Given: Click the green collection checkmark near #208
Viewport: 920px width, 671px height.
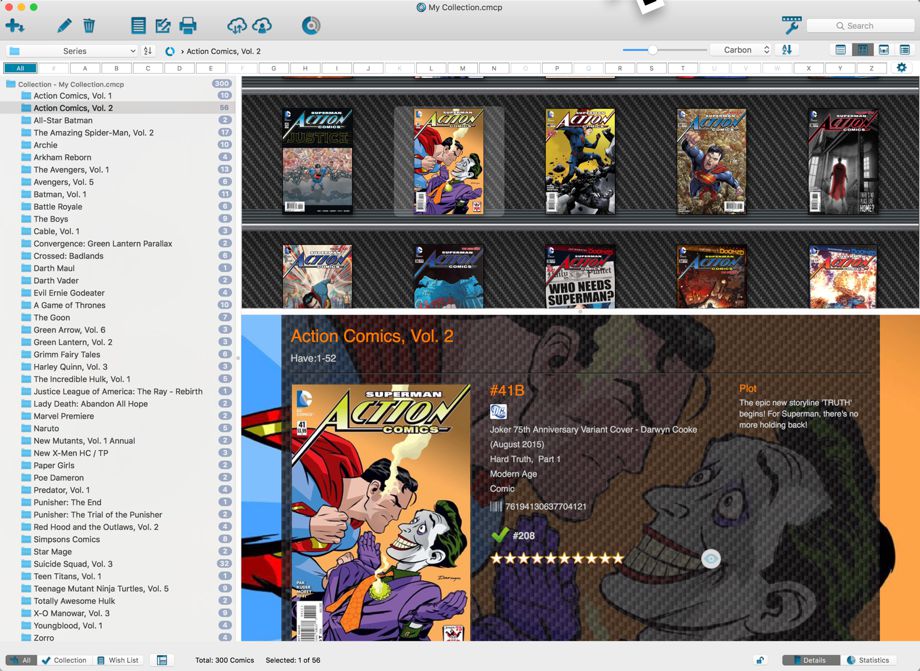Looking at the screenshot, I should [500, 534].
